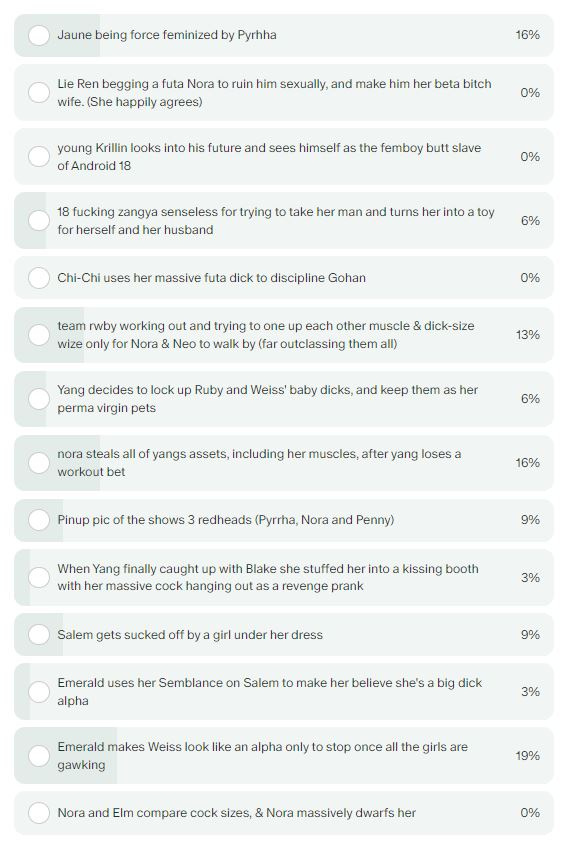Image resolution: width=563 pixels, height=844 pixels.
Task: Pick the 'Salem gets…' option radio button
Action: [39, 635]
